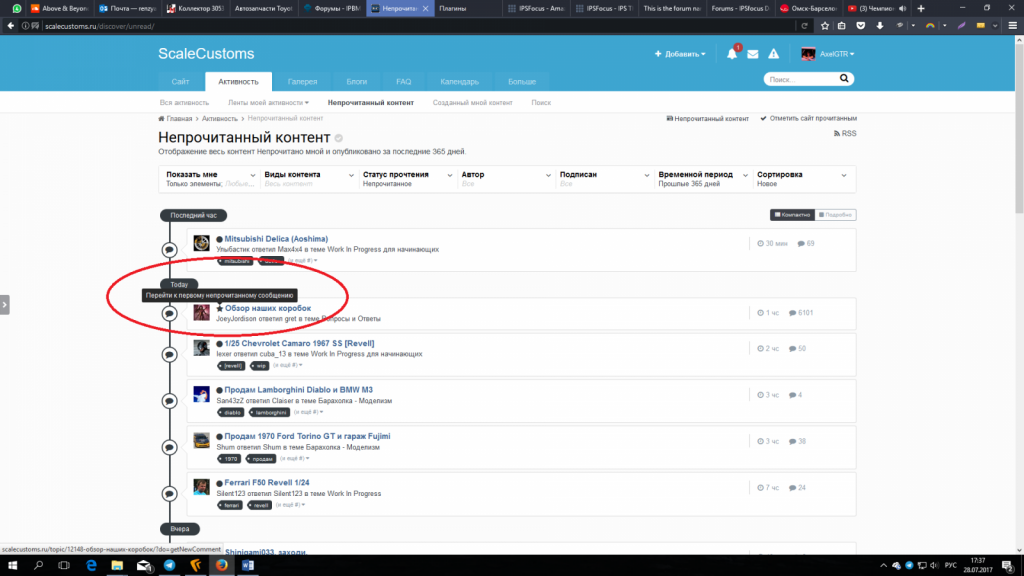Switch to the Галерея tab
The width and height of the screenshot is (1024, 576).
pyautogui.click(x=303, y=82)
